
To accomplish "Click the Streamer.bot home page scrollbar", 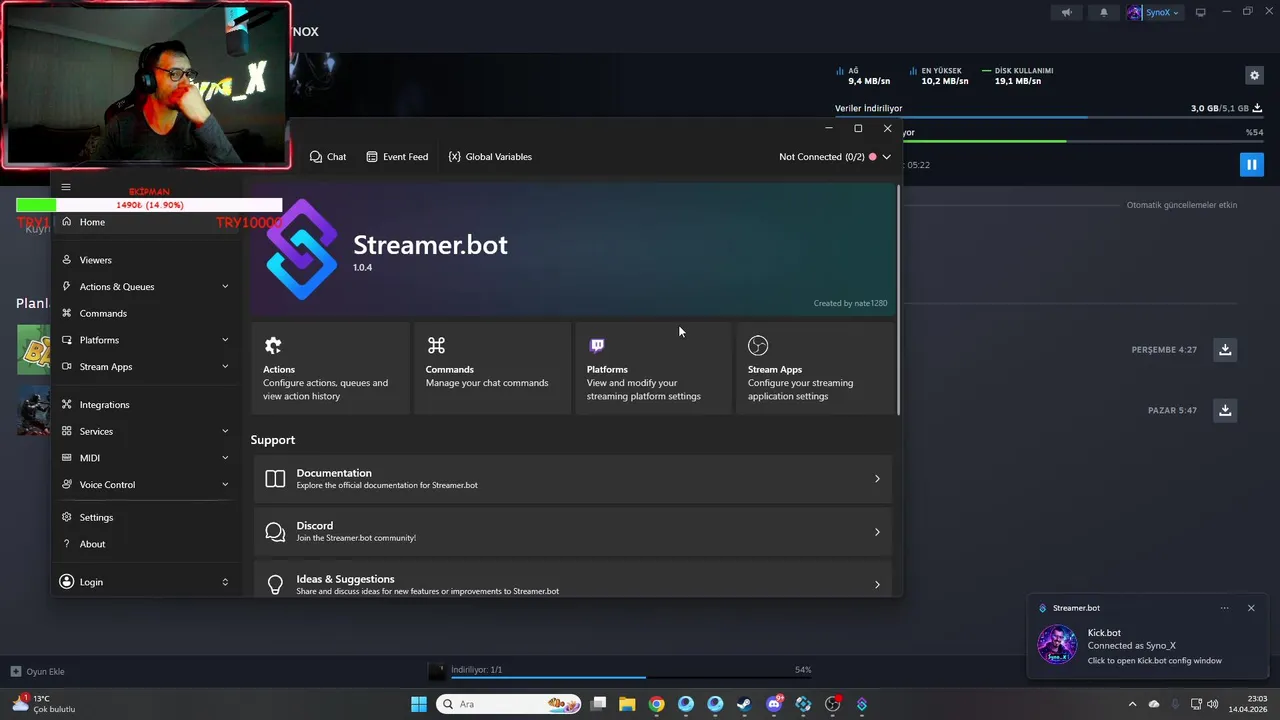I will click(x=899, y=300).
